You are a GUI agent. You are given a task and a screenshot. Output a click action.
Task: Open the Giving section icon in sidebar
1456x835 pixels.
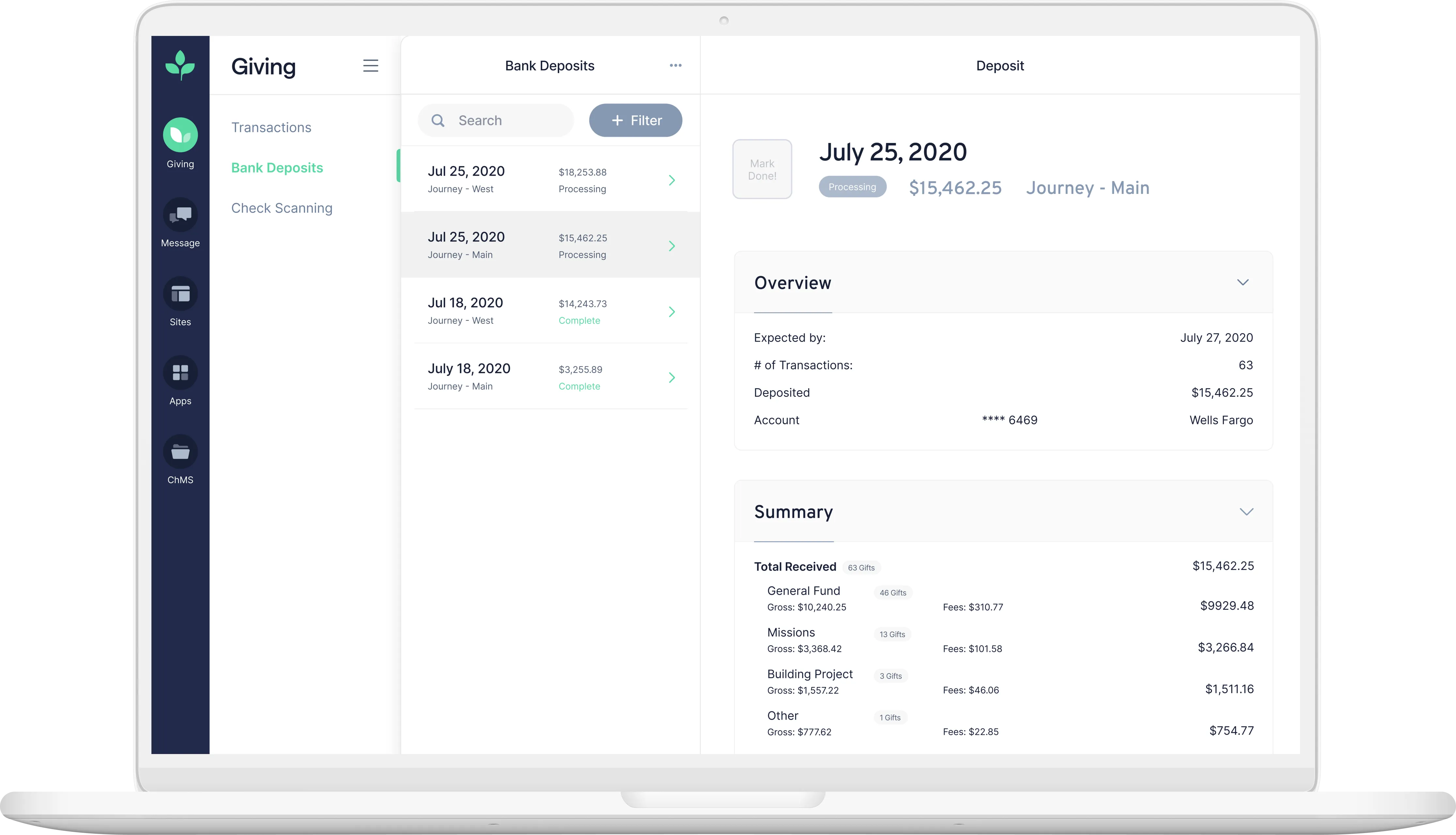coord(180,135)
